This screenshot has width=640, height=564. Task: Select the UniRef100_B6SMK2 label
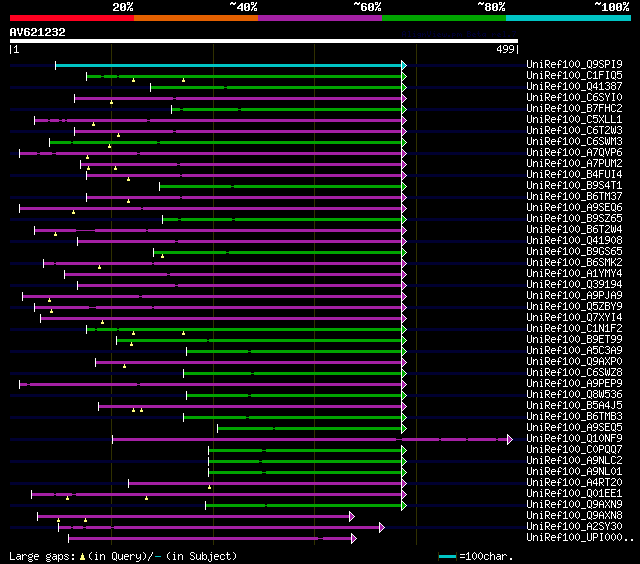coord(574,263)
